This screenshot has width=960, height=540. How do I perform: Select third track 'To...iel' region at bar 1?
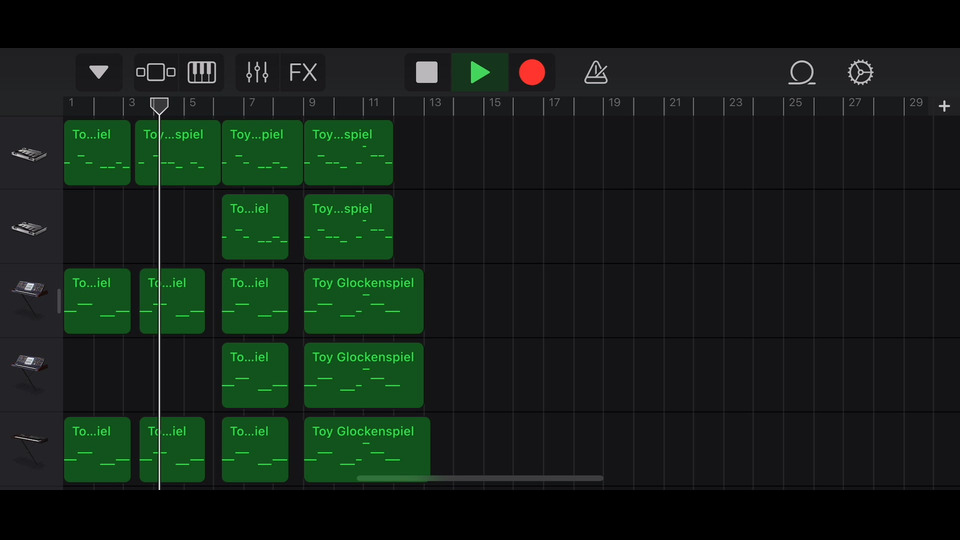click(97, 301)
